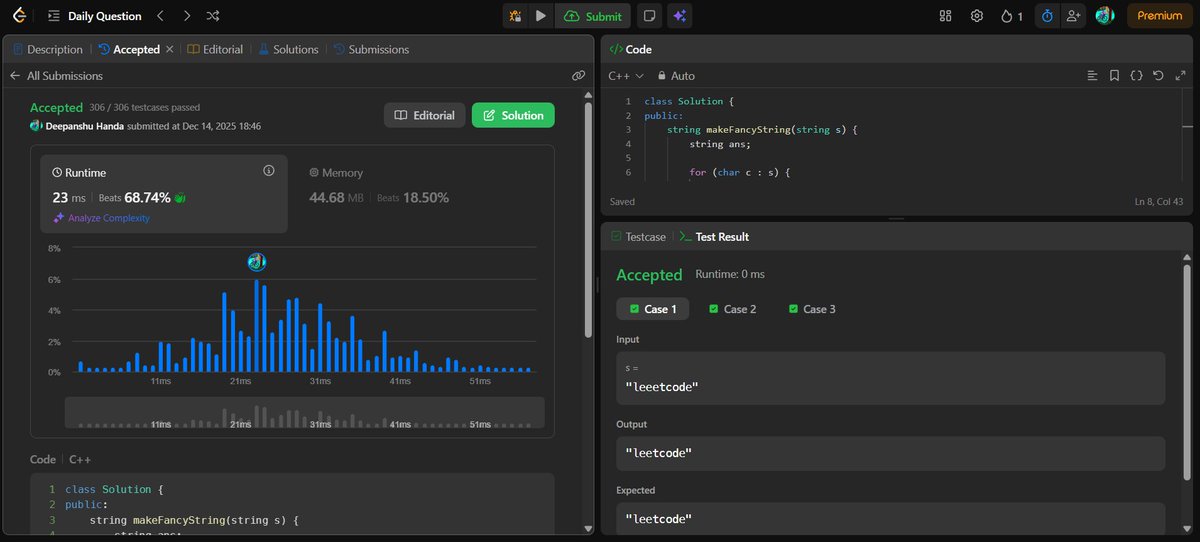Screen dimensions: 1200x542
Task: Click the Auto lock indicator
Action: click(675, 76)
